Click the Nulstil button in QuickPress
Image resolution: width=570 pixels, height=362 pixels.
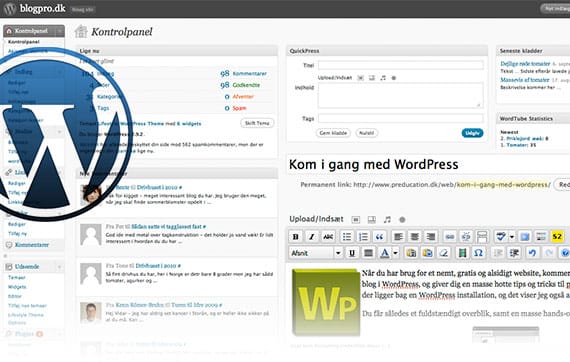point(366,133)
